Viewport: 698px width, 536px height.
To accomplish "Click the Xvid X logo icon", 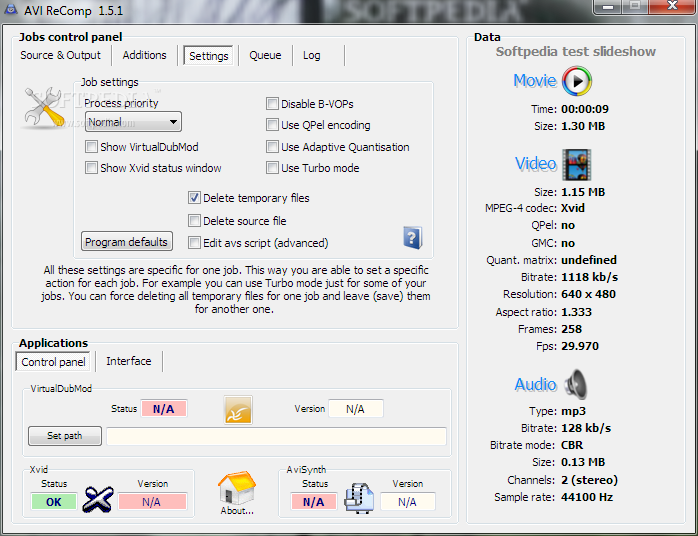I will click(x=98, y=499).
